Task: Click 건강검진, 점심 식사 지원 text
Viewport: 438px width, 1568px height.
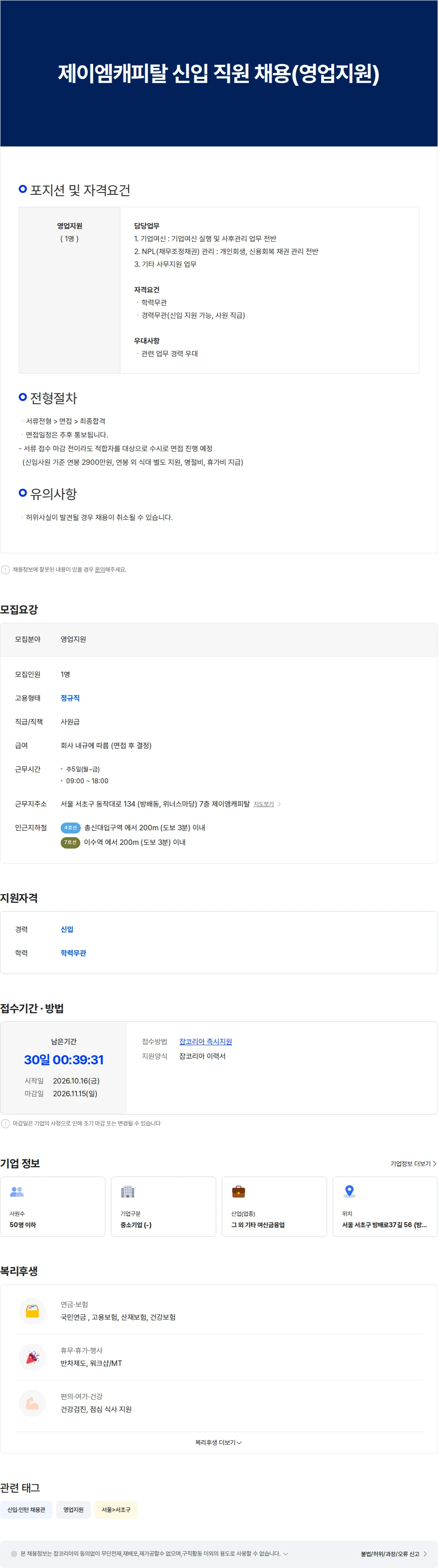Action: (x=96, y=1409)
